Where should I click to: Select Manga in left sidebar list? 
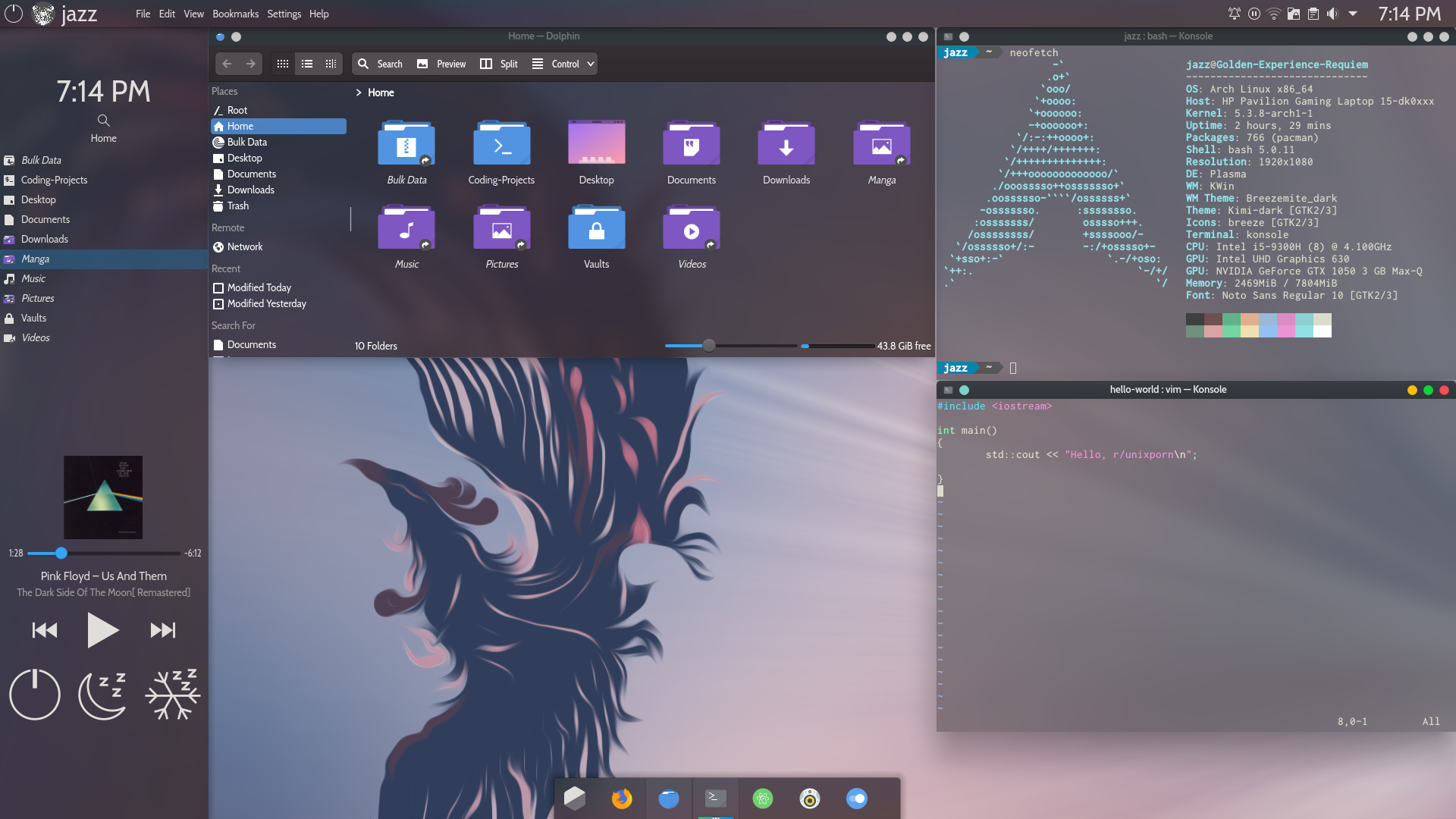pos(104,259)
